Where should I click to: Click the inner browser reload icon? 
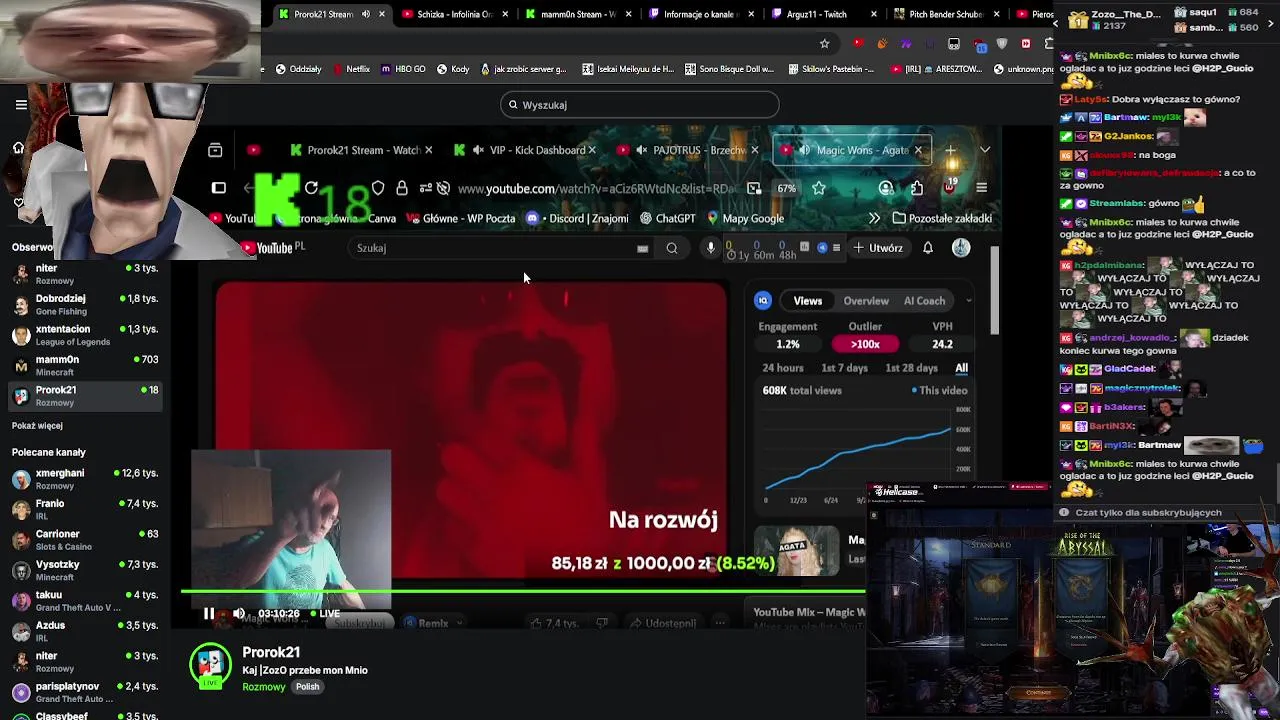pyautogui.click(x=311, y=188)
